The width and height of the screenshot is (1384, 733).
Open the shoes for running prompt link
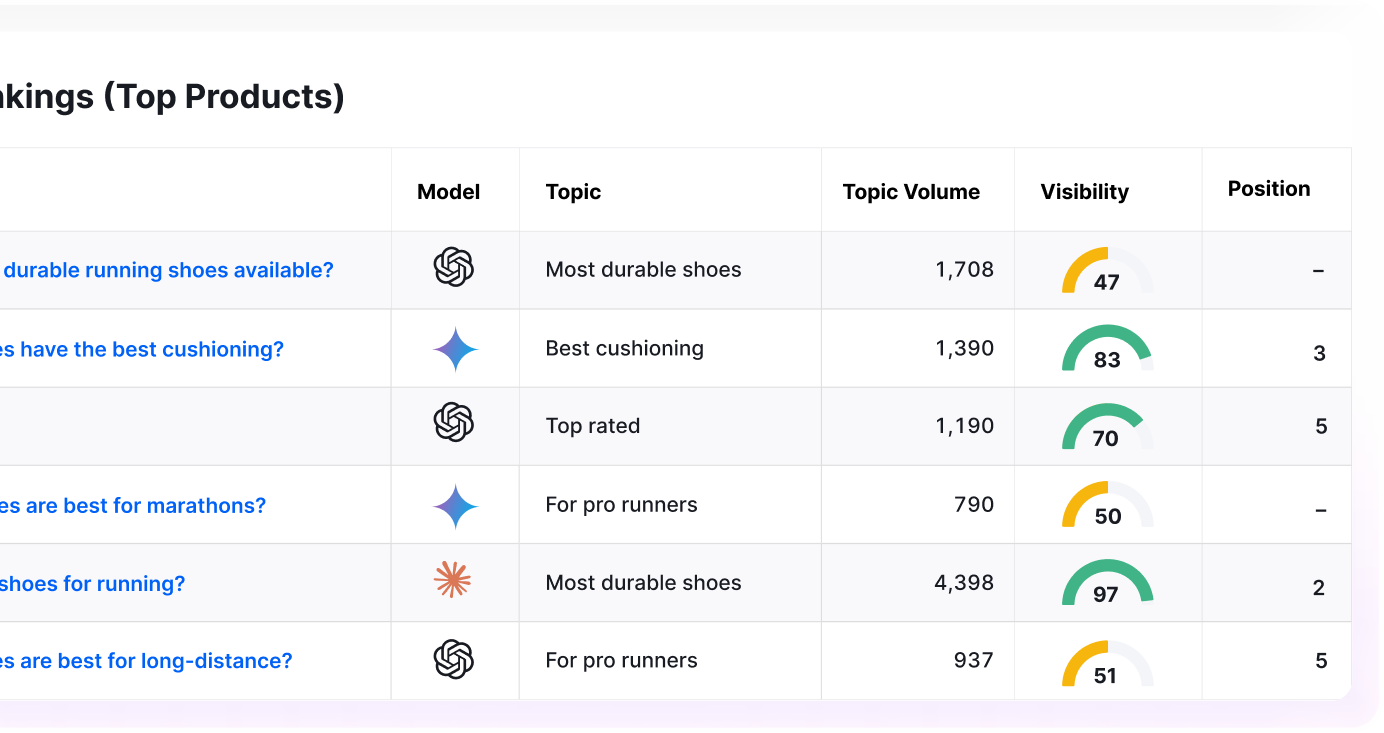tap(92, 584)
